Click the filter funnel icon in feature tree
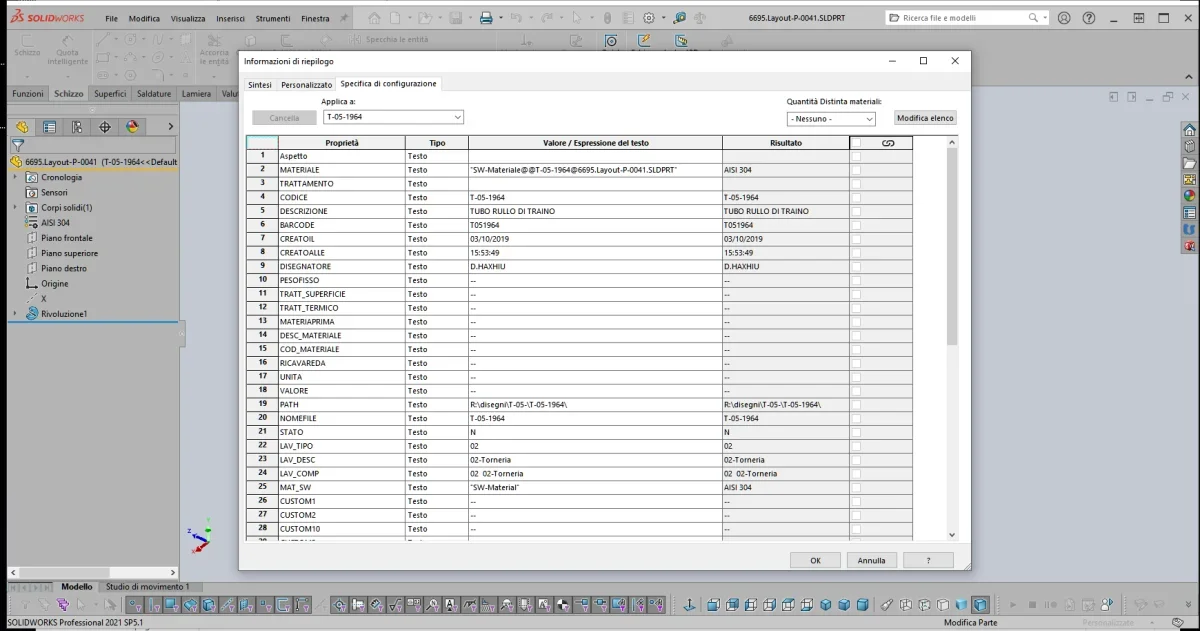 click(x=17, y=145)
